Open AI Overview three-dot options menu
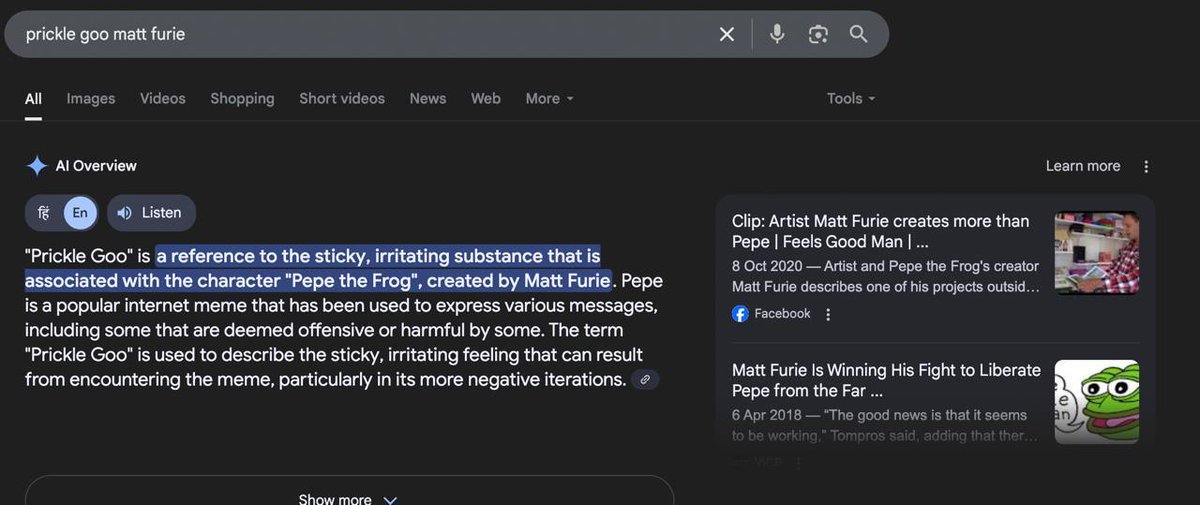The width and height of the screenshot is (1200, 505). tap(1146, 166)
